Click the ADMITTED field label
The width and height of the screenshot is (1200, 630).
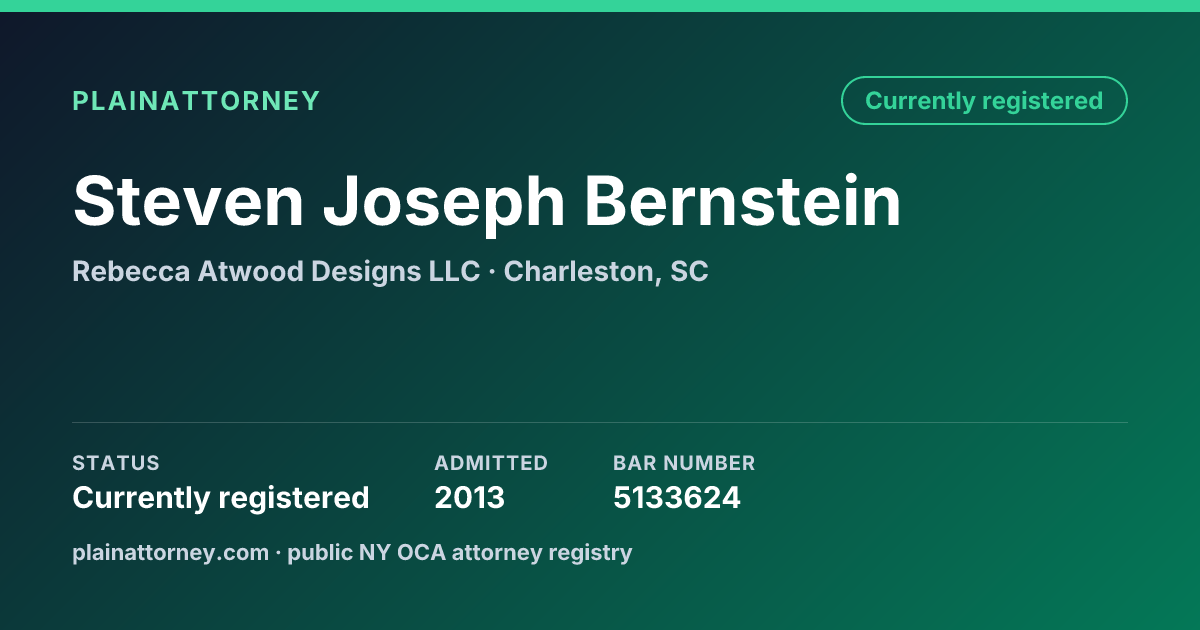[491, 463]
